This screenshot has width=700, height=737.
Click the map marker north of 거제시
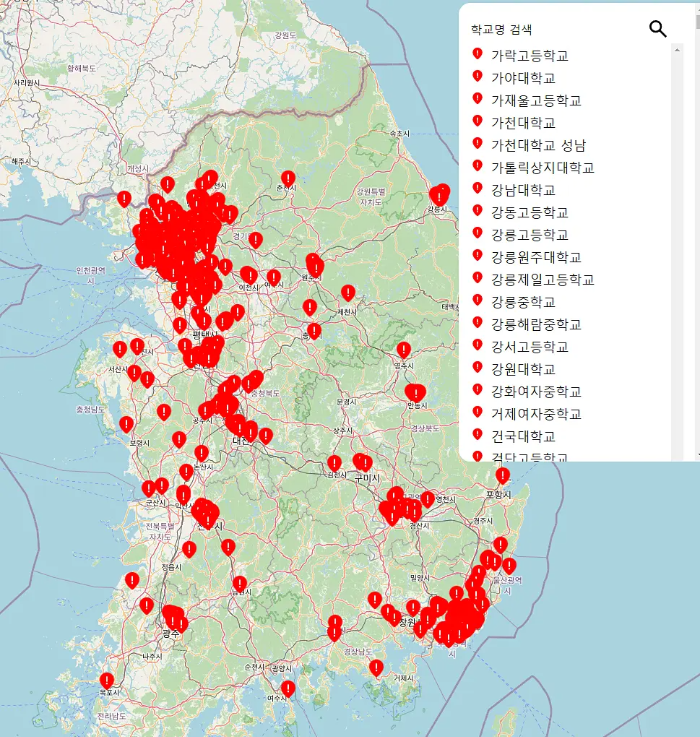[376, 668]
